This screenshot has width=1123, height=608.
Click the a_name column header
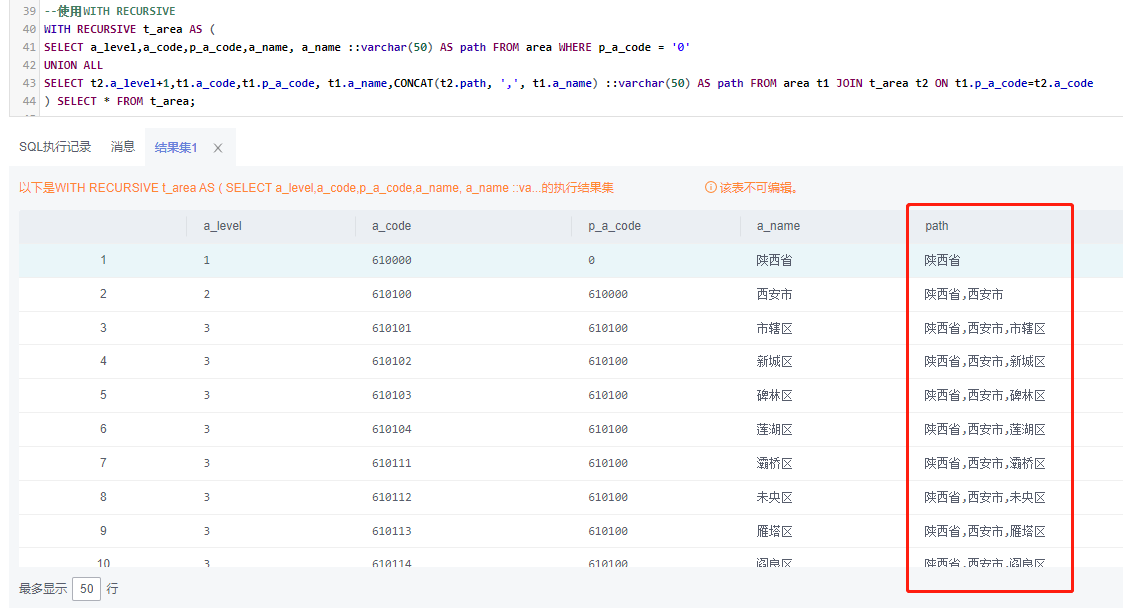tap(778, 226)
